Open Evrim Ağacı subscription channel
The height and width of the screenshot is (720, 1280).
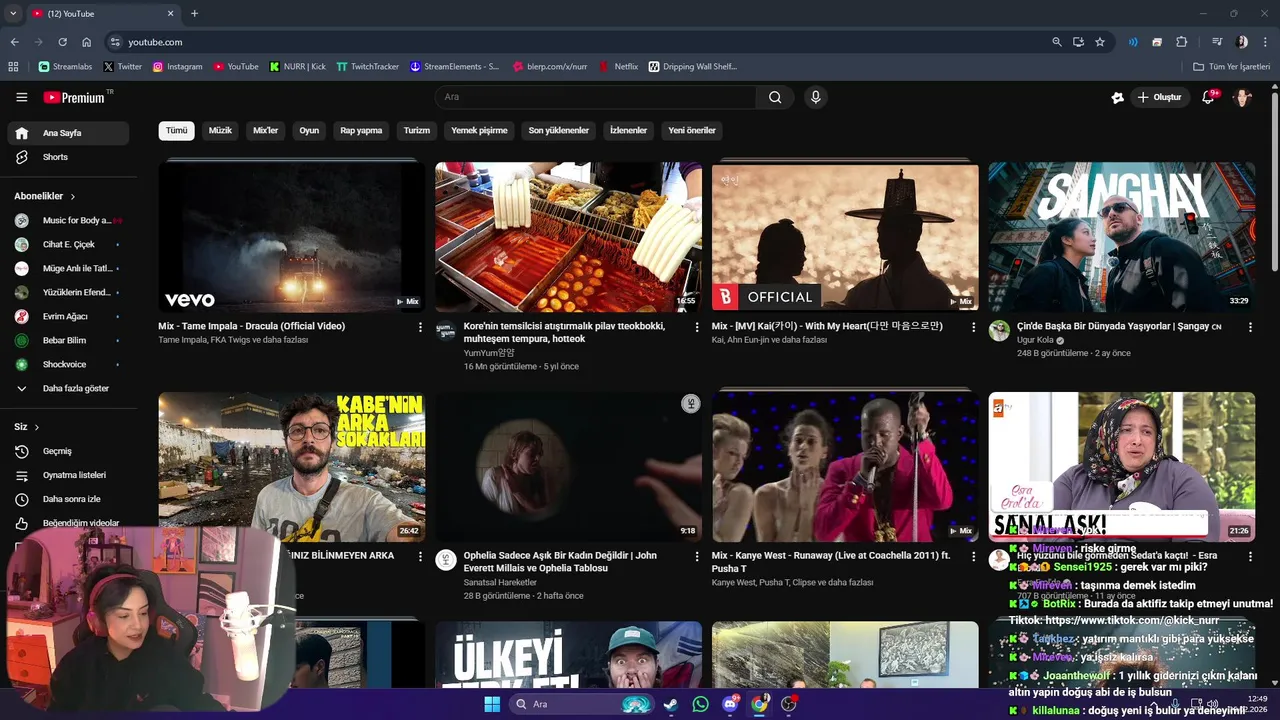[68, 316]
